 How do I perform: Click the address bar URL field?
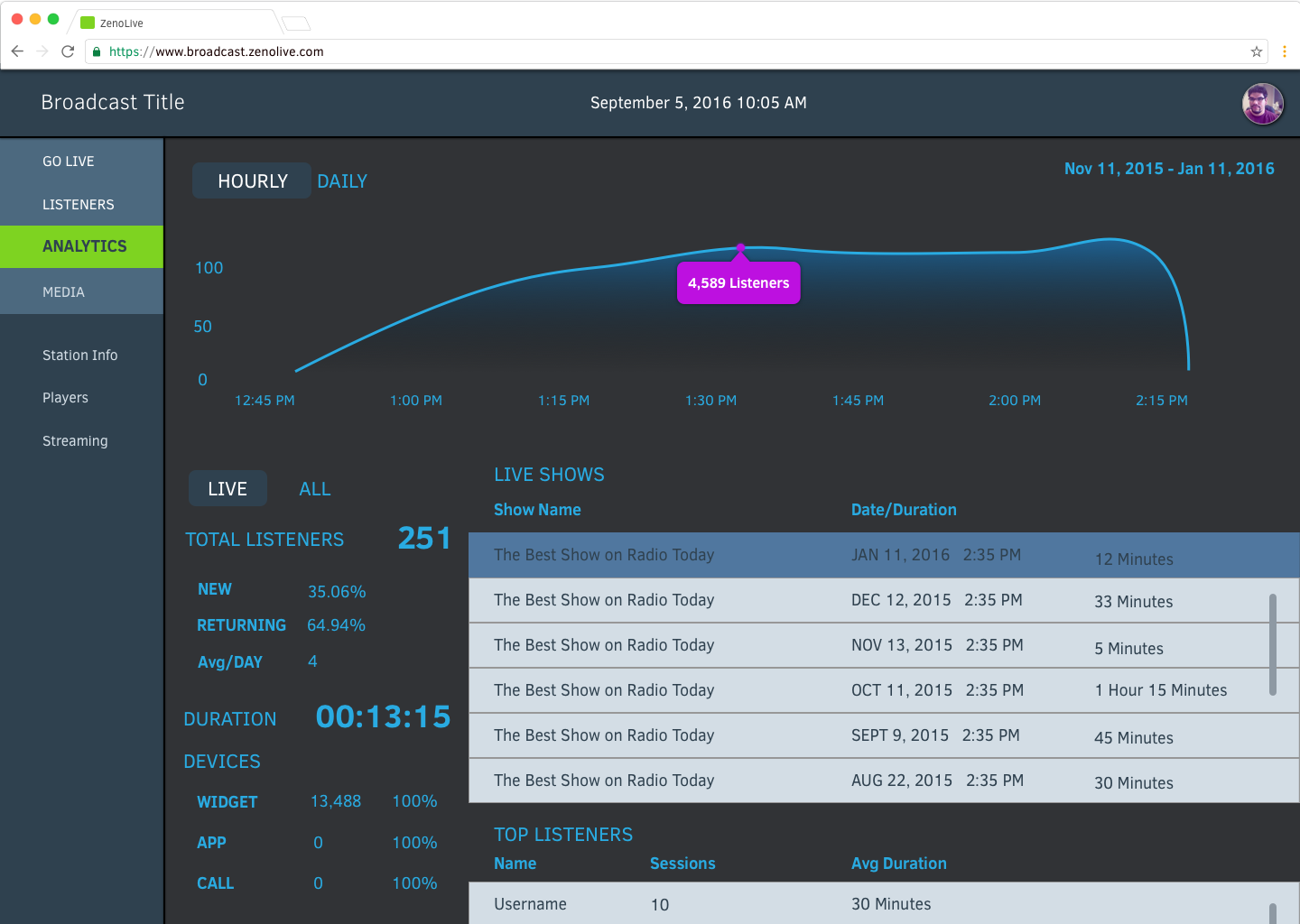677,51
